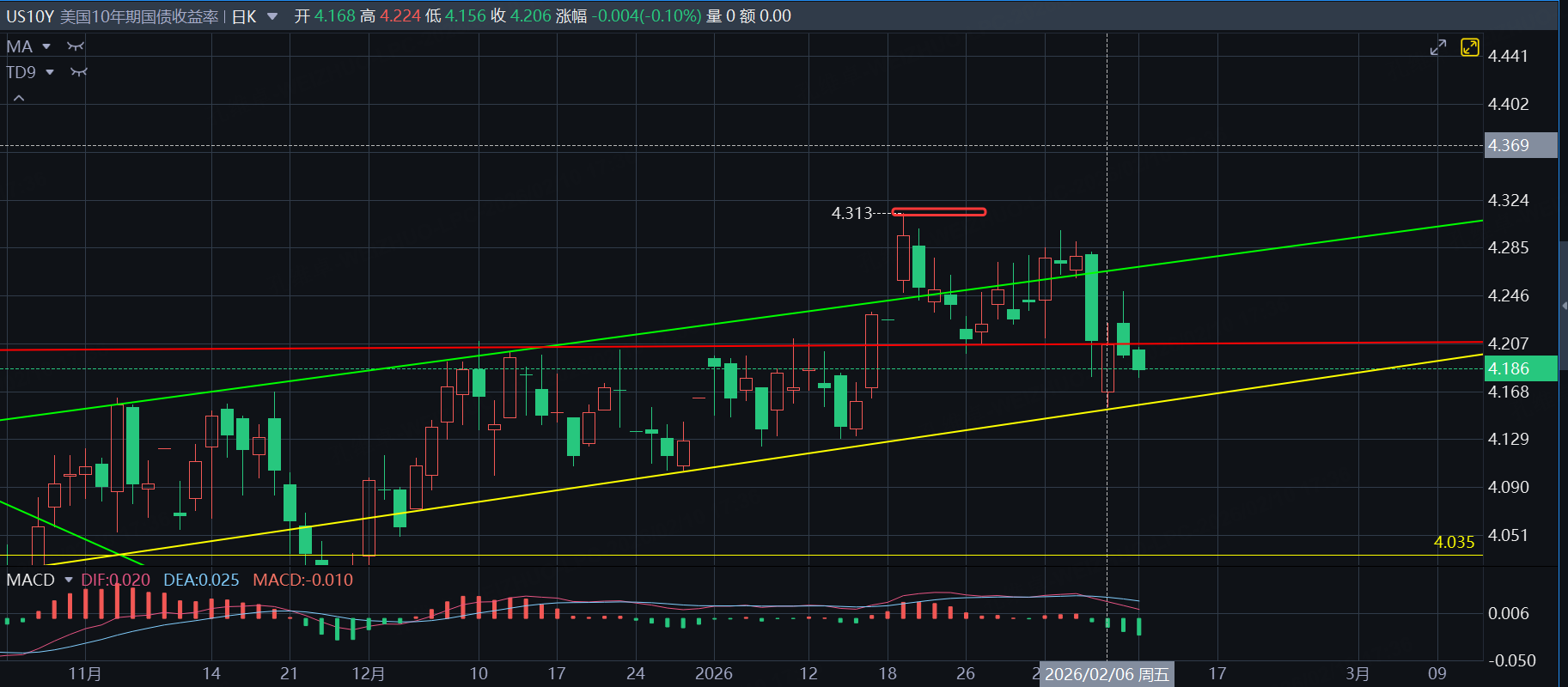Toggle TD9 indicator visibility eye icon
Image resolution: width=1568 pixels, height=687 pixels.
click(x=79, y=72)
